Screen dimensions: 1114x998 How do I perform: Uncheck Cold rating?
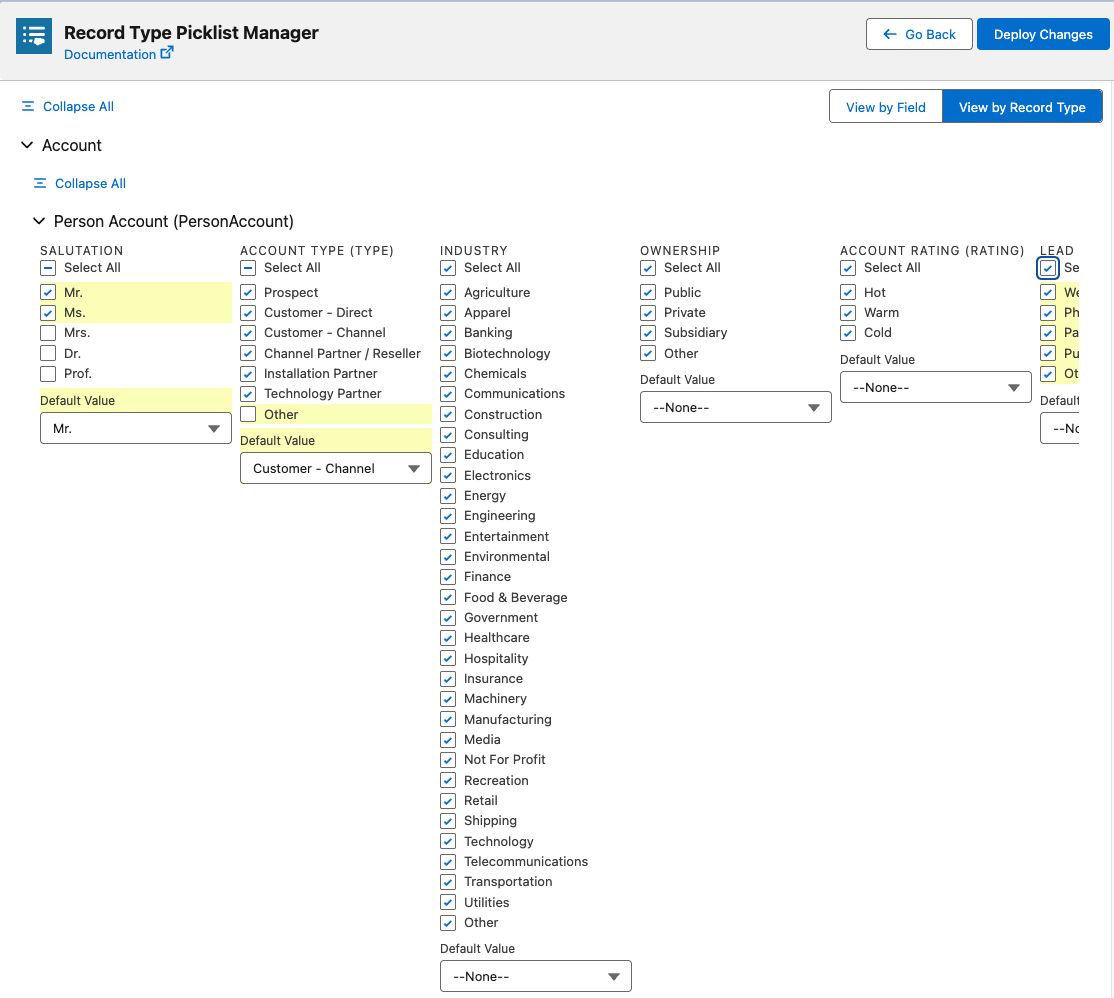click(x=848, y=332)
